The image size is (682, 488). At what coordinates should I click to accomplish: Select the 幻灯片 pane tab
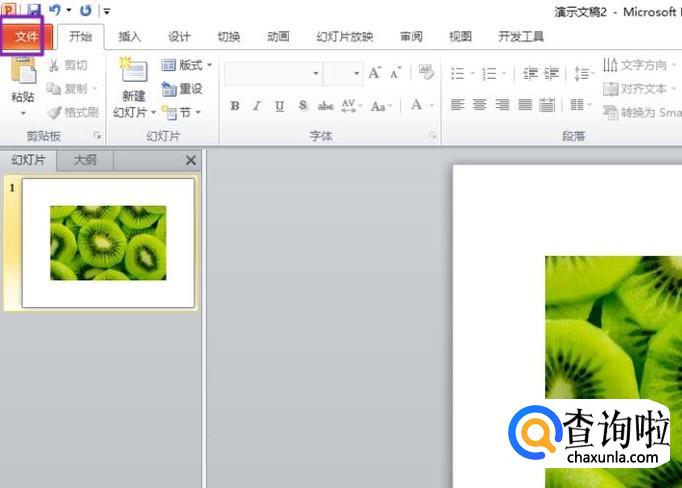28,160
